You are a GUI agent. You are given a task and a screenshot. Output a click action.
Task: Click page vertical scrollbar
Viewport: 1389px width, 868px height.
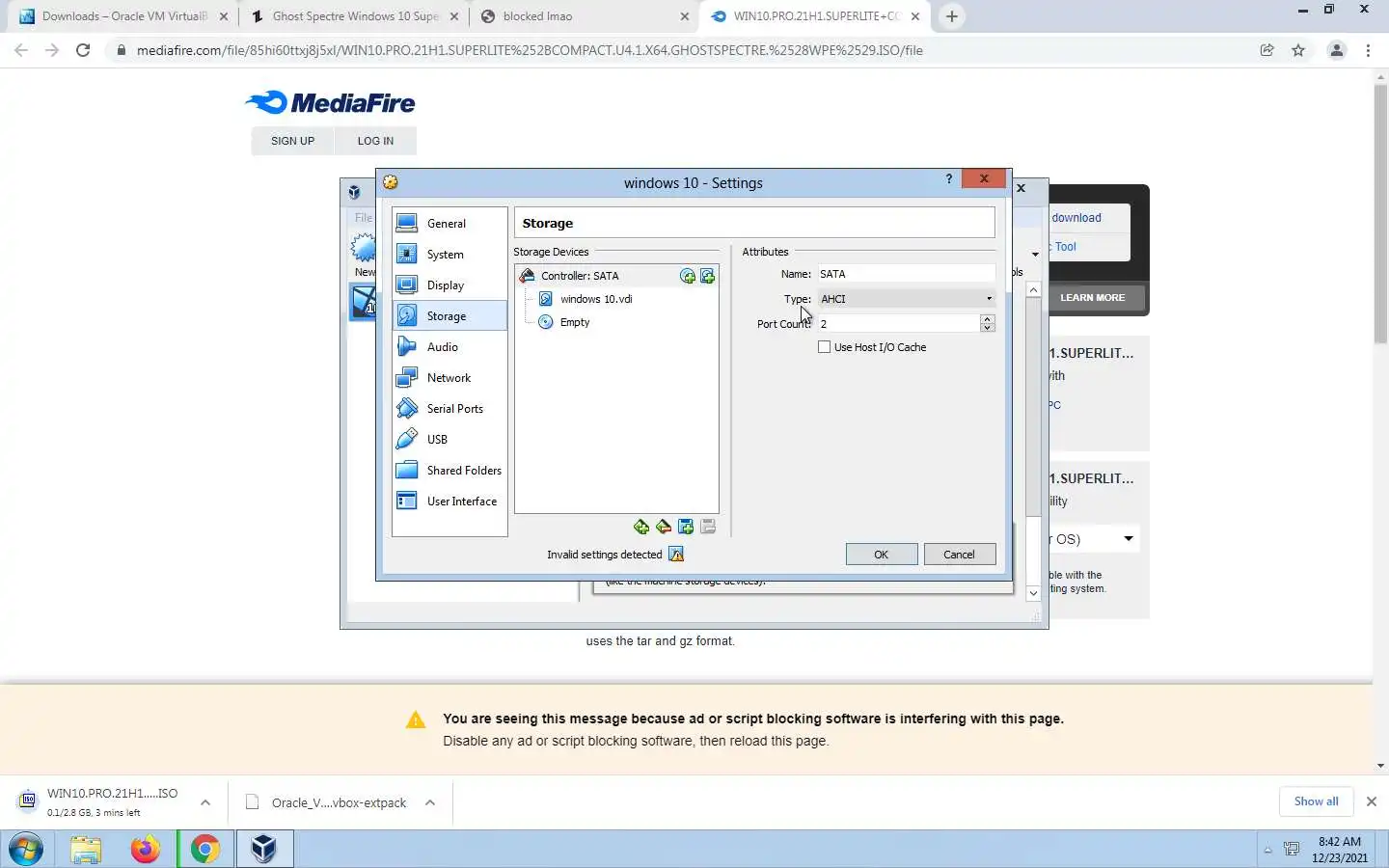click(x=1380, y=212)
